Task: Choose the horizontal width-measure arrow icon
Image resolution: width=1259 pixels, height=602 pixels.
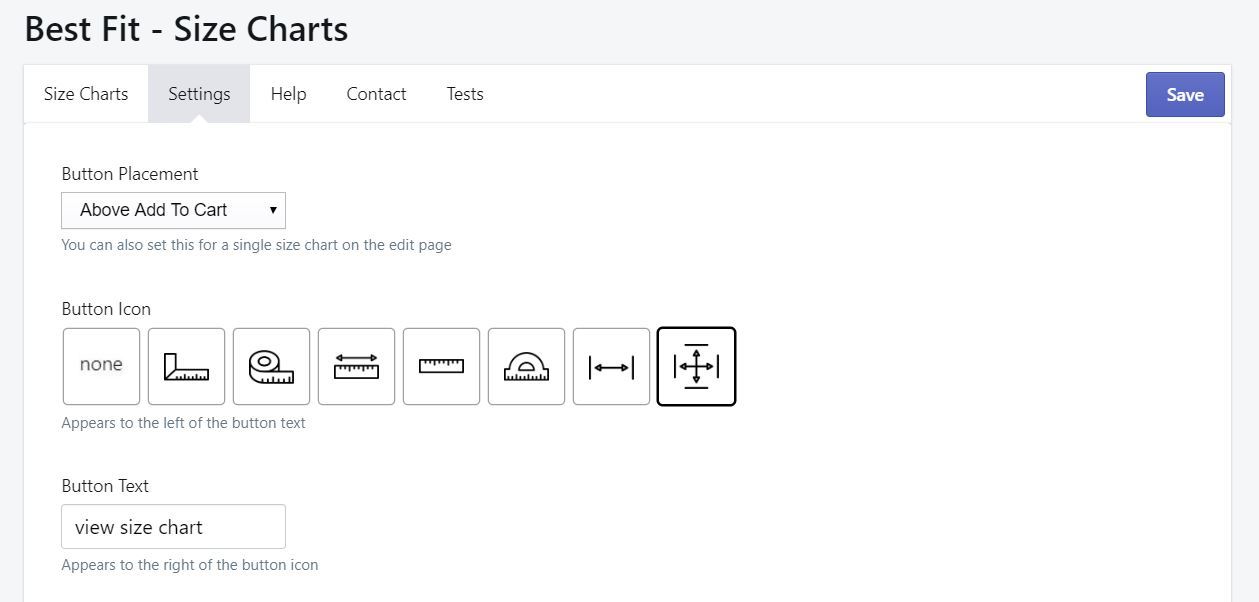Action: 611,366
